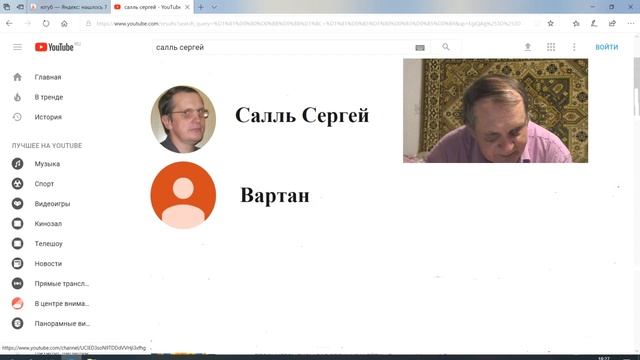
Task: Switch to the Яндекс browser tab
Action: (x=69, y=7)
